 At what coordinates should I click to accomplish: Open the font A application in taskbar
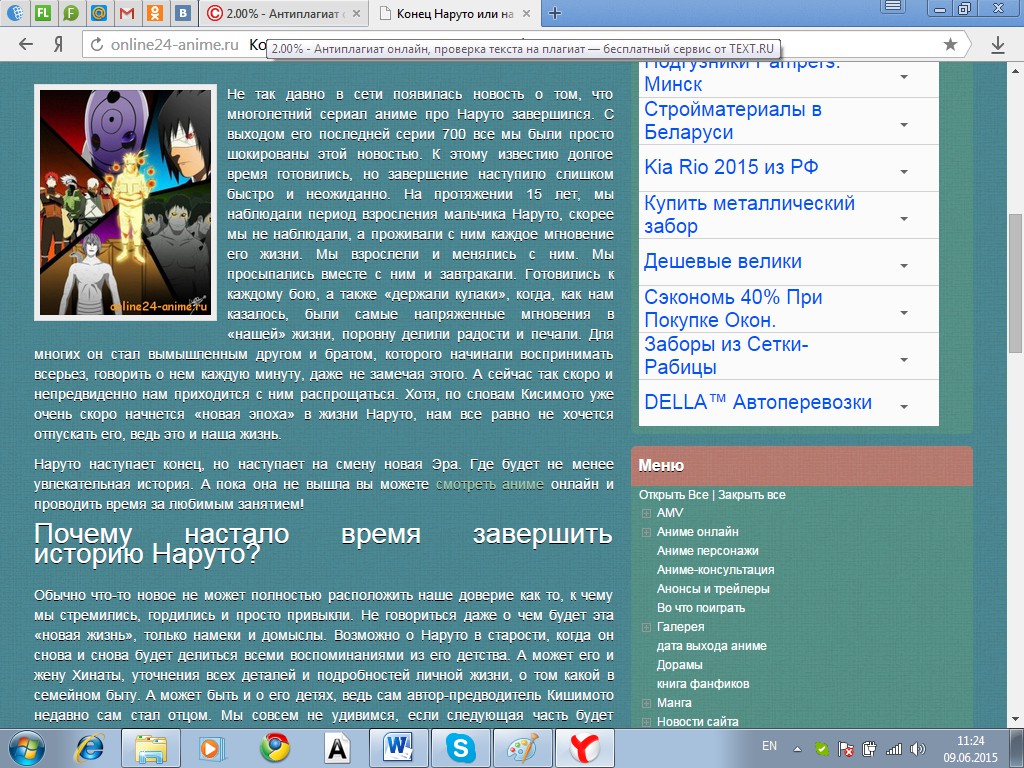click(x=337, y=748)
